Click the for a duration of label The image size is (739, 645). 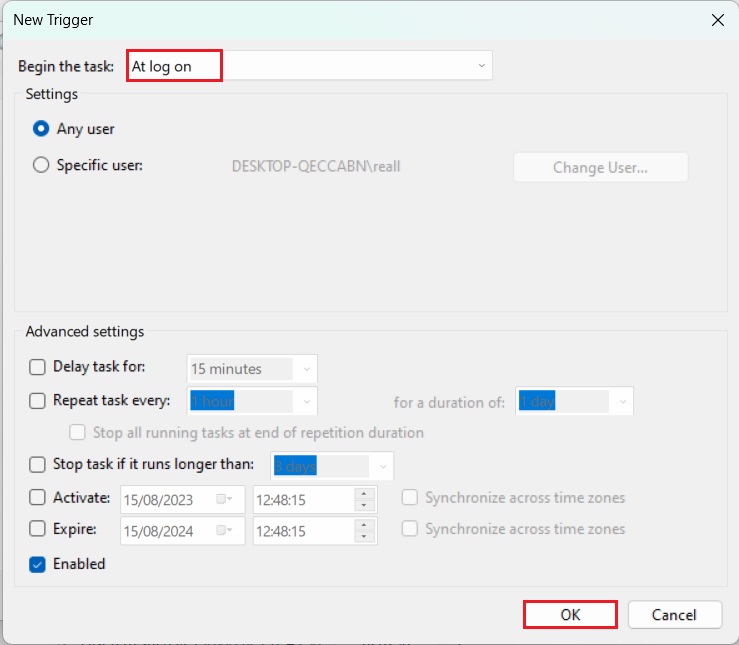[449, 402]
